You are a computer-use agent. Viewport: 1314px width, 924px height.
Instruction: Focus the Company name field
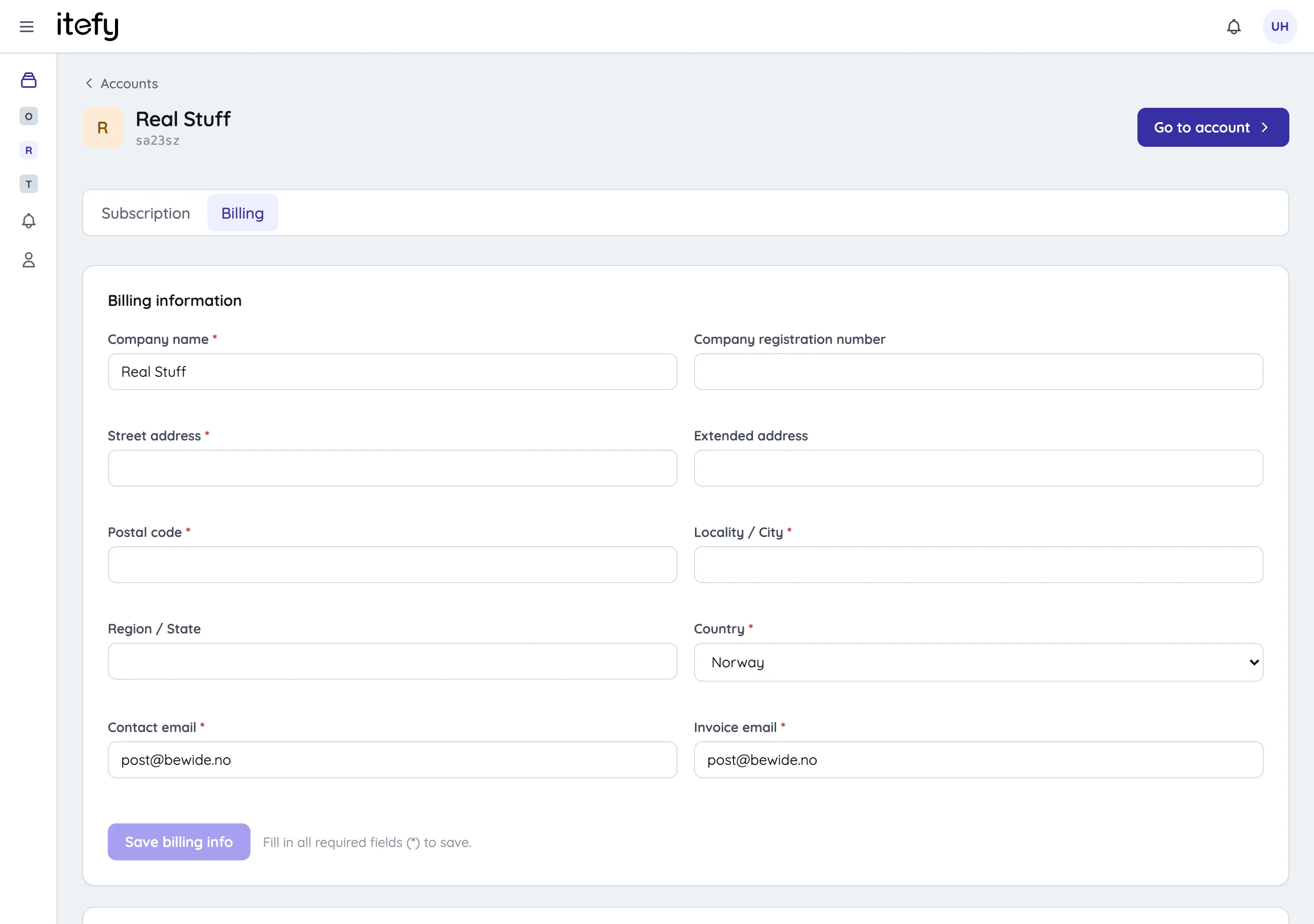(392, 372)
